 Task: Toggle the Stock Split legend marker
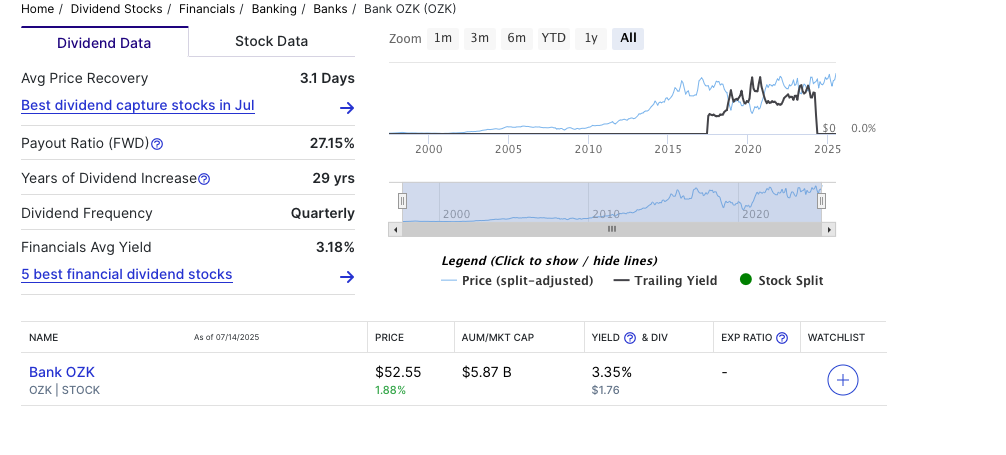click(x=781, y=281)
